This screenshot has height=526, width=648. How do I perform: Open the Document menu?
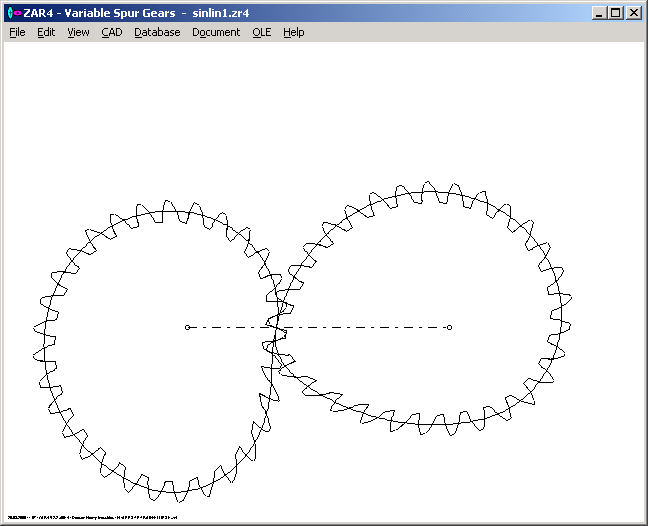(216, 32)
